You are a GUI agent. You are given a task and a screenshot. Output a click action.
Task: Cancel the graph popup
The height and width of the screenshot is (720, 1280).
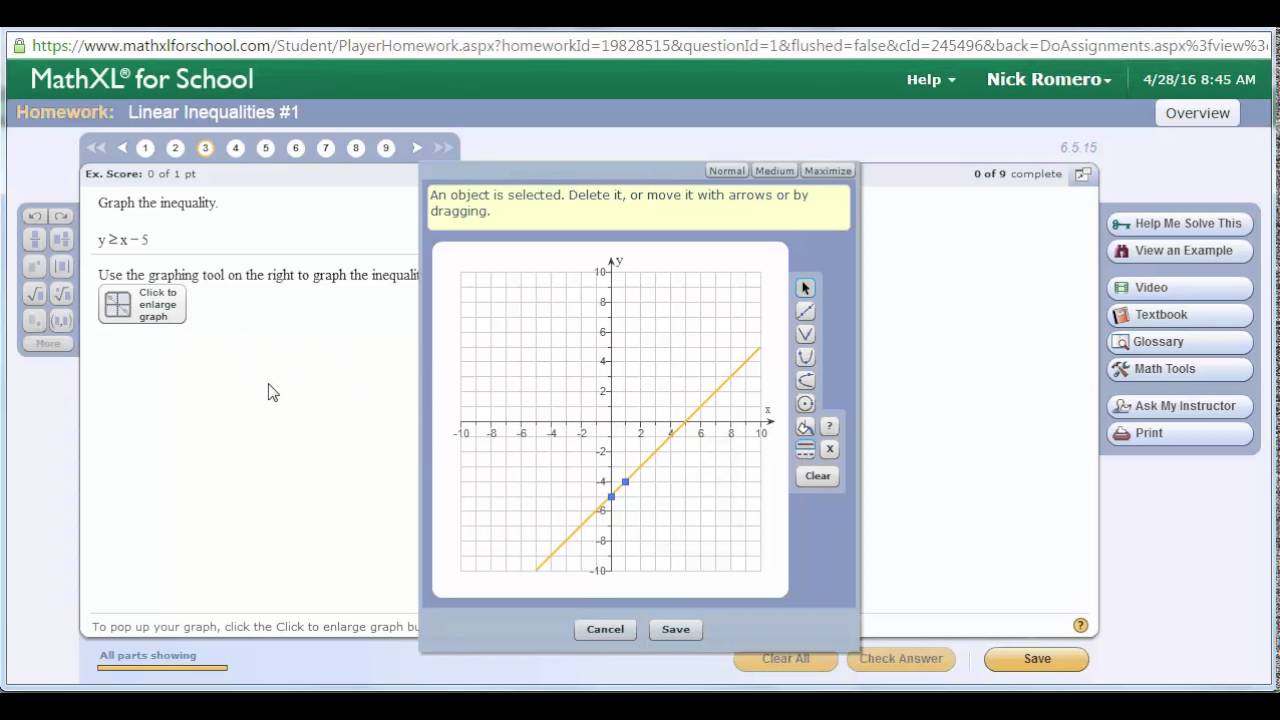(605, 629)
